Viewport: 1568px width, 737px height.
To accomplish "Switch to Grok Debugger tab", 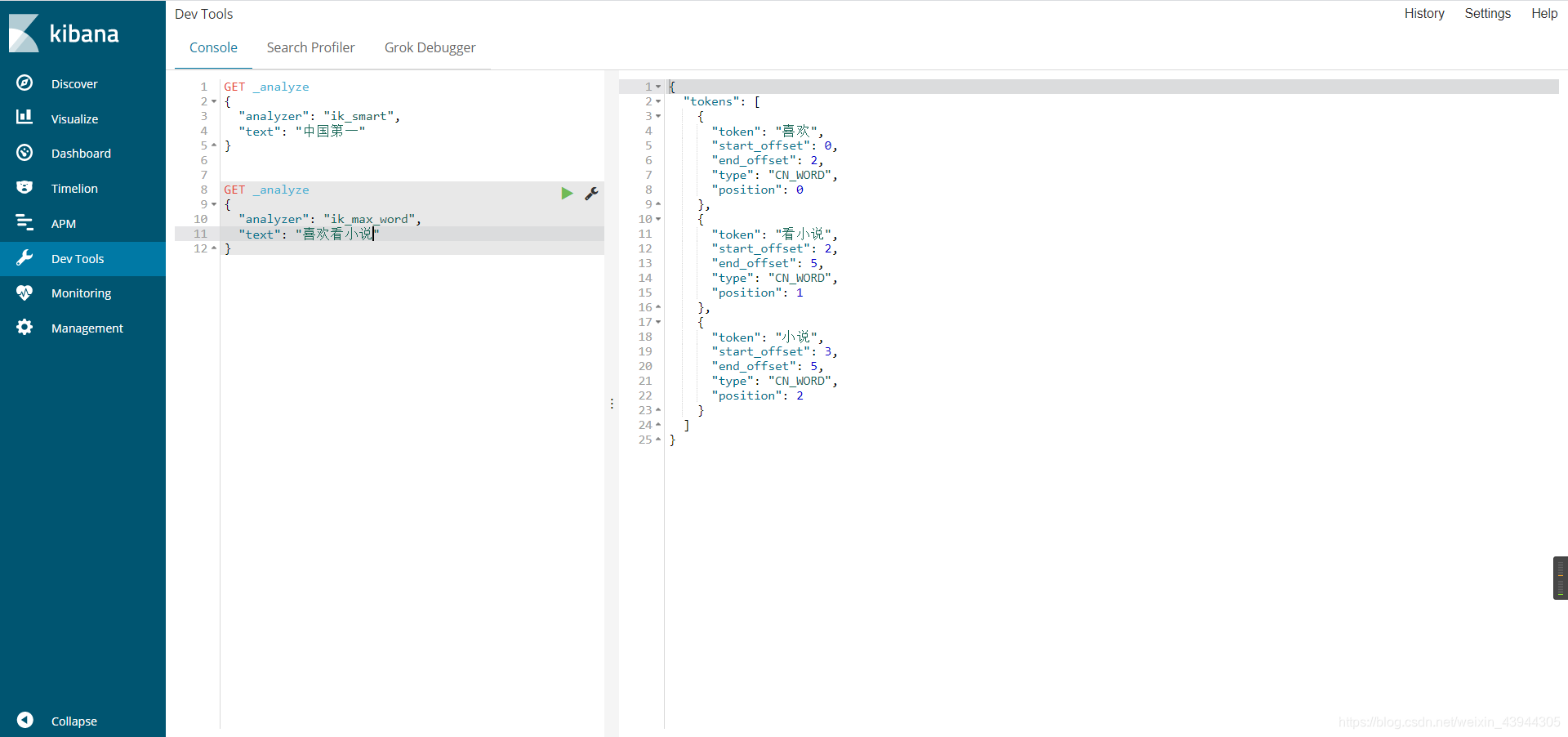I will pos(430,47).
